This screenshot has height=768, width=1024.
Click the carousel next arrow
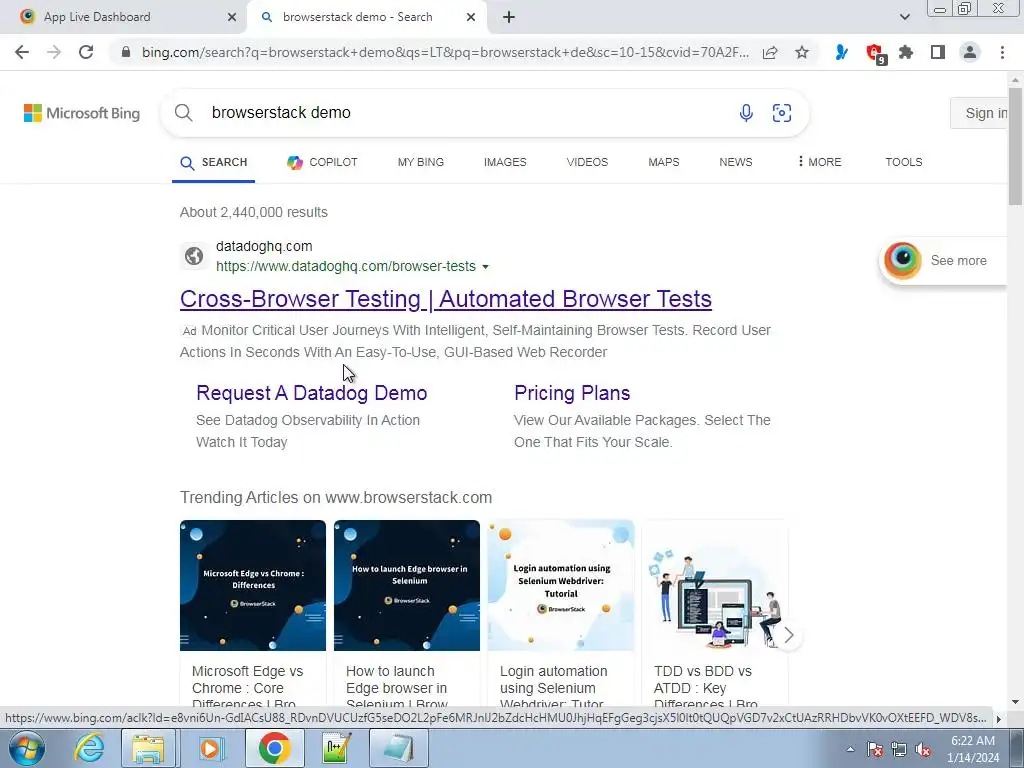coord(788,635)
